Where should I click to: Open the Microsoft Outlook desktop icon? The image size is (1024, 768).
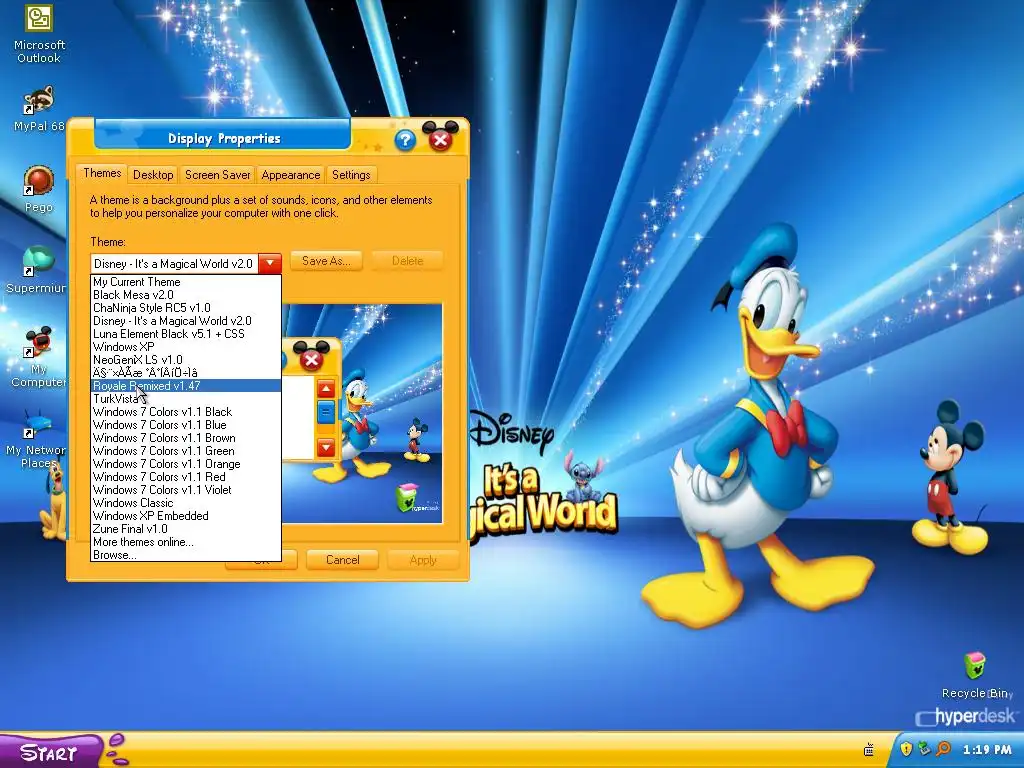tap(39, 34)
